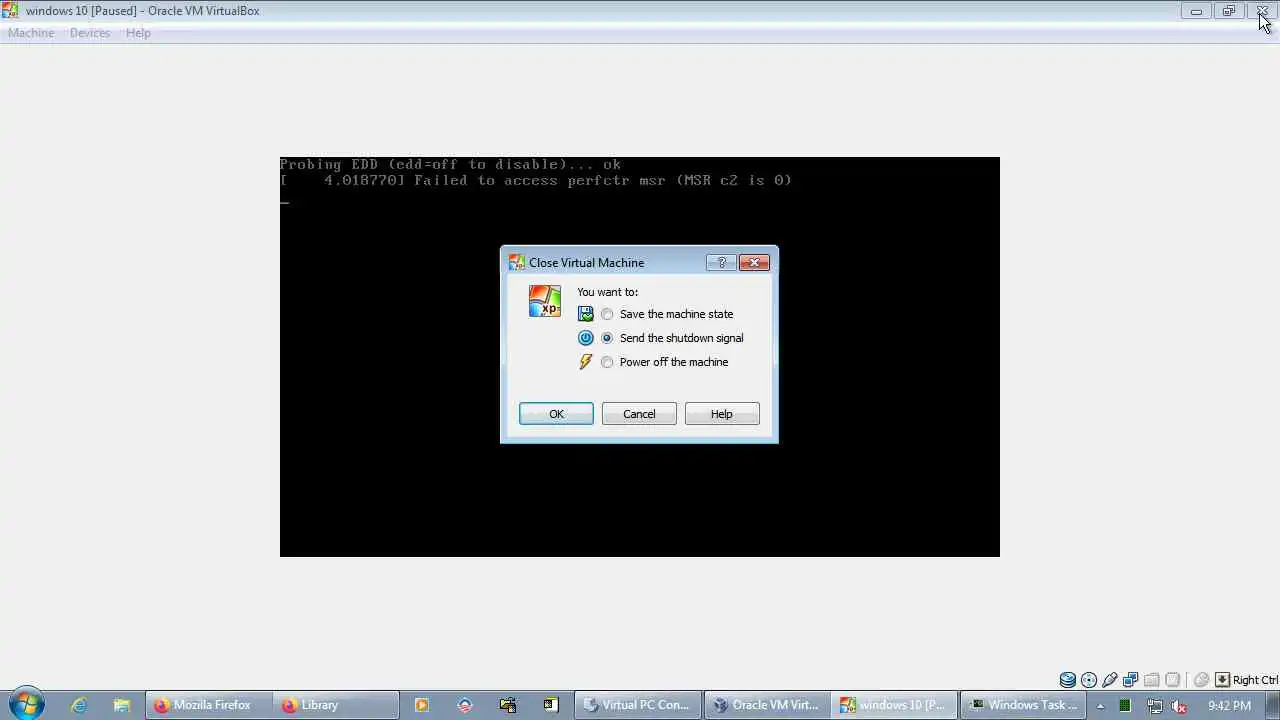
Task: Click the optical disc status icon
Action: (1089, 680)
